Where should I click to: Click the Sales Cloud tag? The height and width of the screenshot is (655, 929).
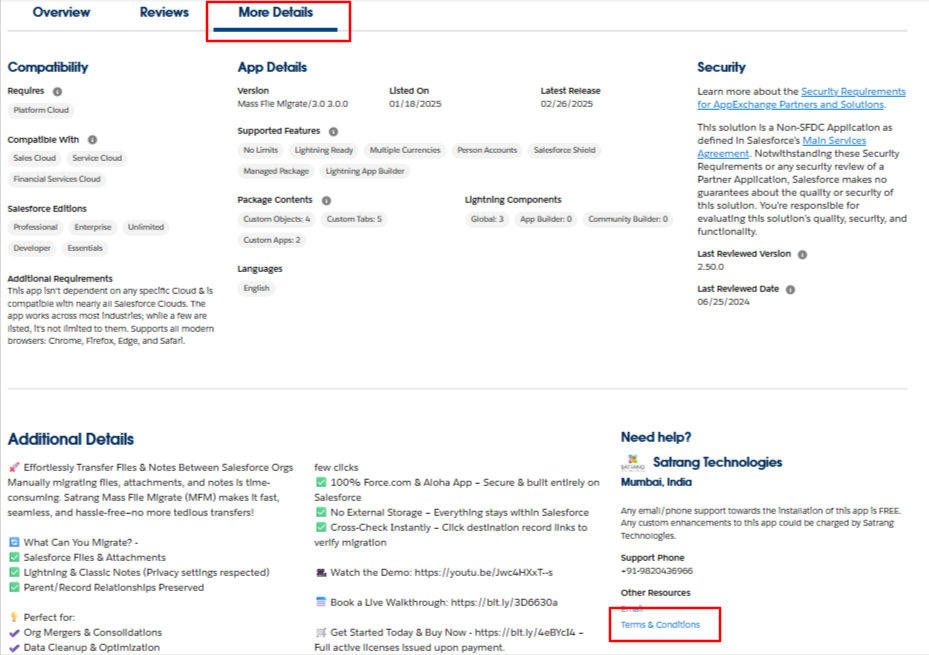[x=34, y=158]
